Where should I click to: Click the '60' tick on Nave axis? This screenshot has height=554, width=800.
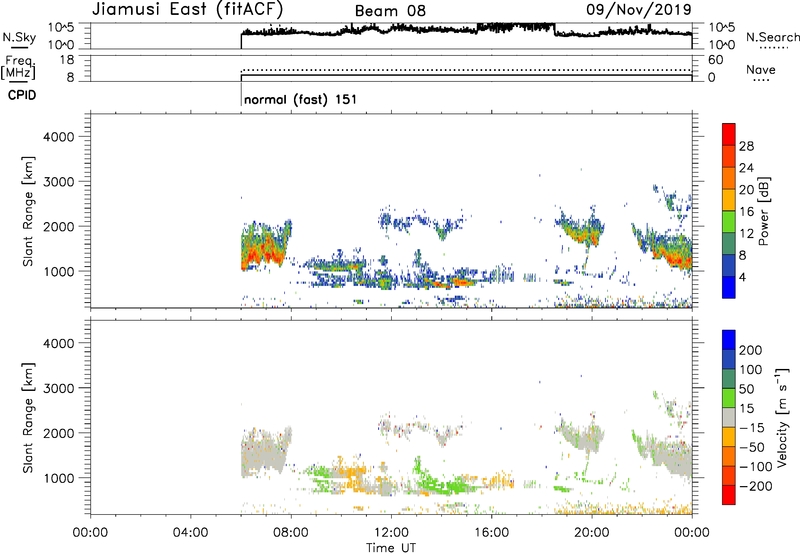pos(715,60)
